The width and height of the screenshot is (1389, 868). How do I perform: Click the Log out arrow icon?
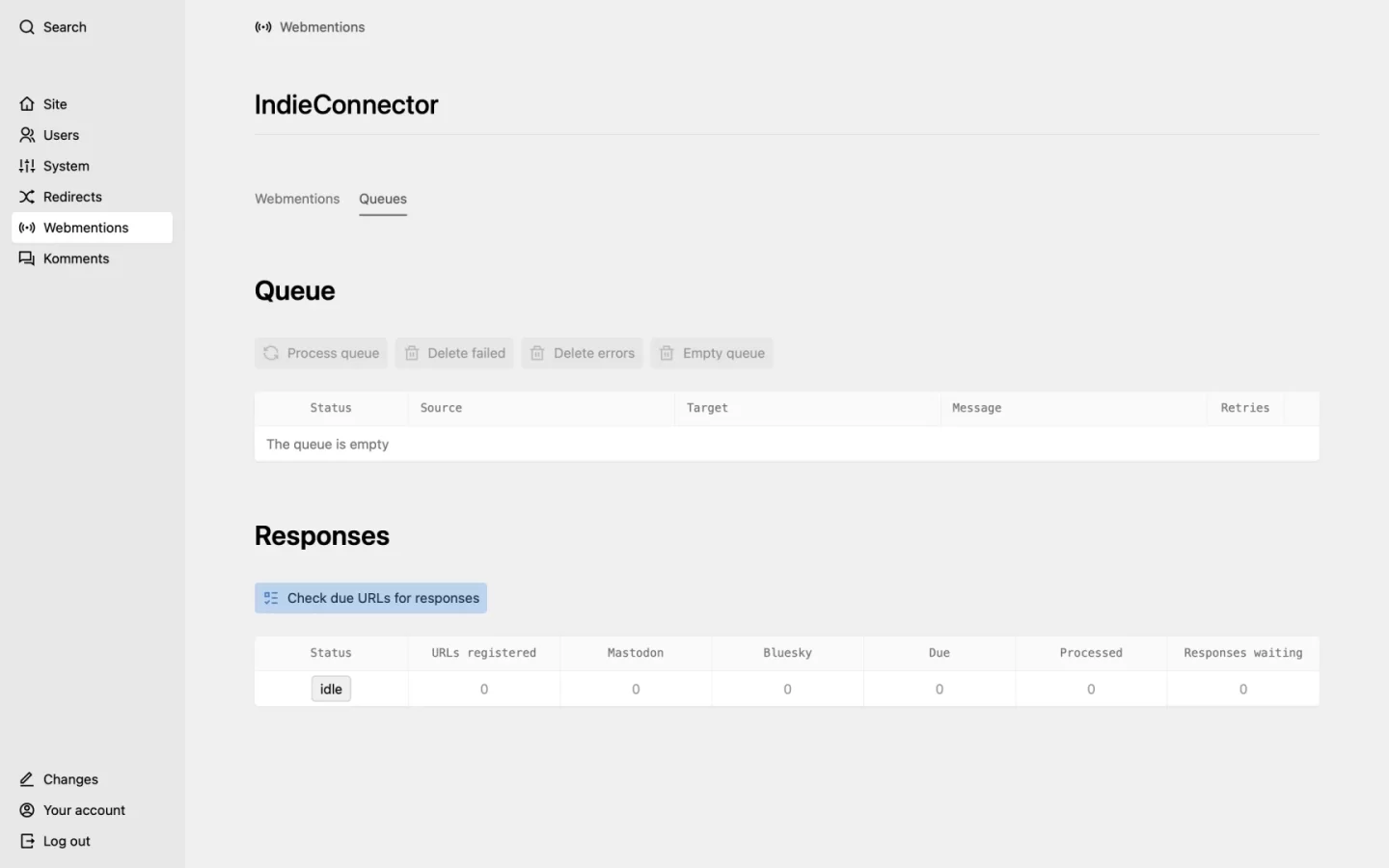(x=27, y=841)
